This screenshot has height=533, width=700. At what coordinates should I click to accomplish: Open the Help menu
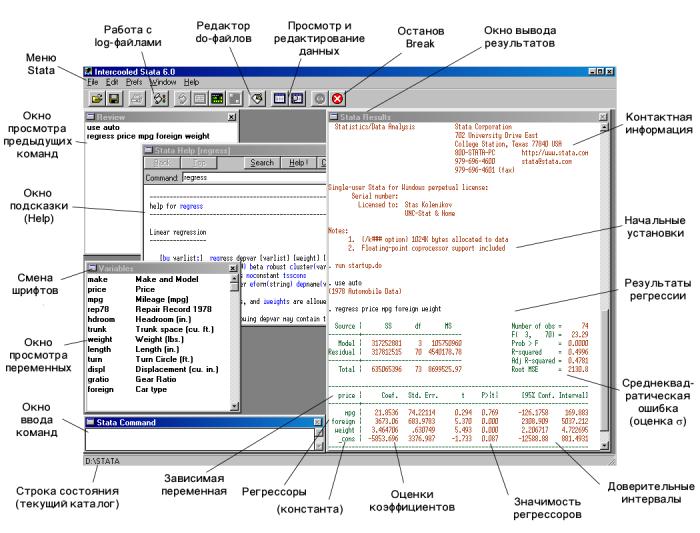pos(192,82)
